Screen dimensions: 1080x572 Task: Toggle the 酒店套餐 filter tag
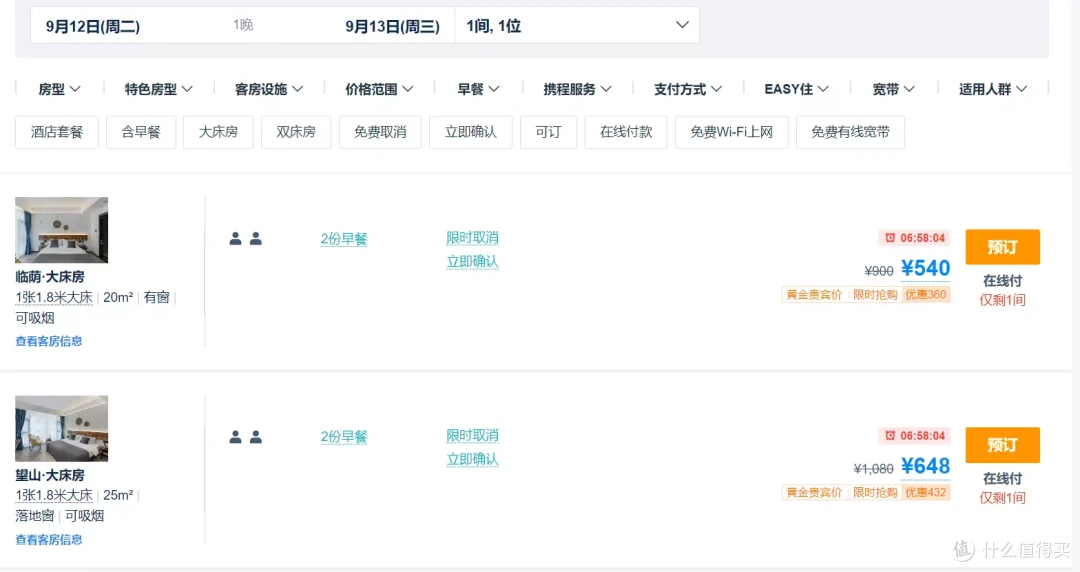coord(56,132)
